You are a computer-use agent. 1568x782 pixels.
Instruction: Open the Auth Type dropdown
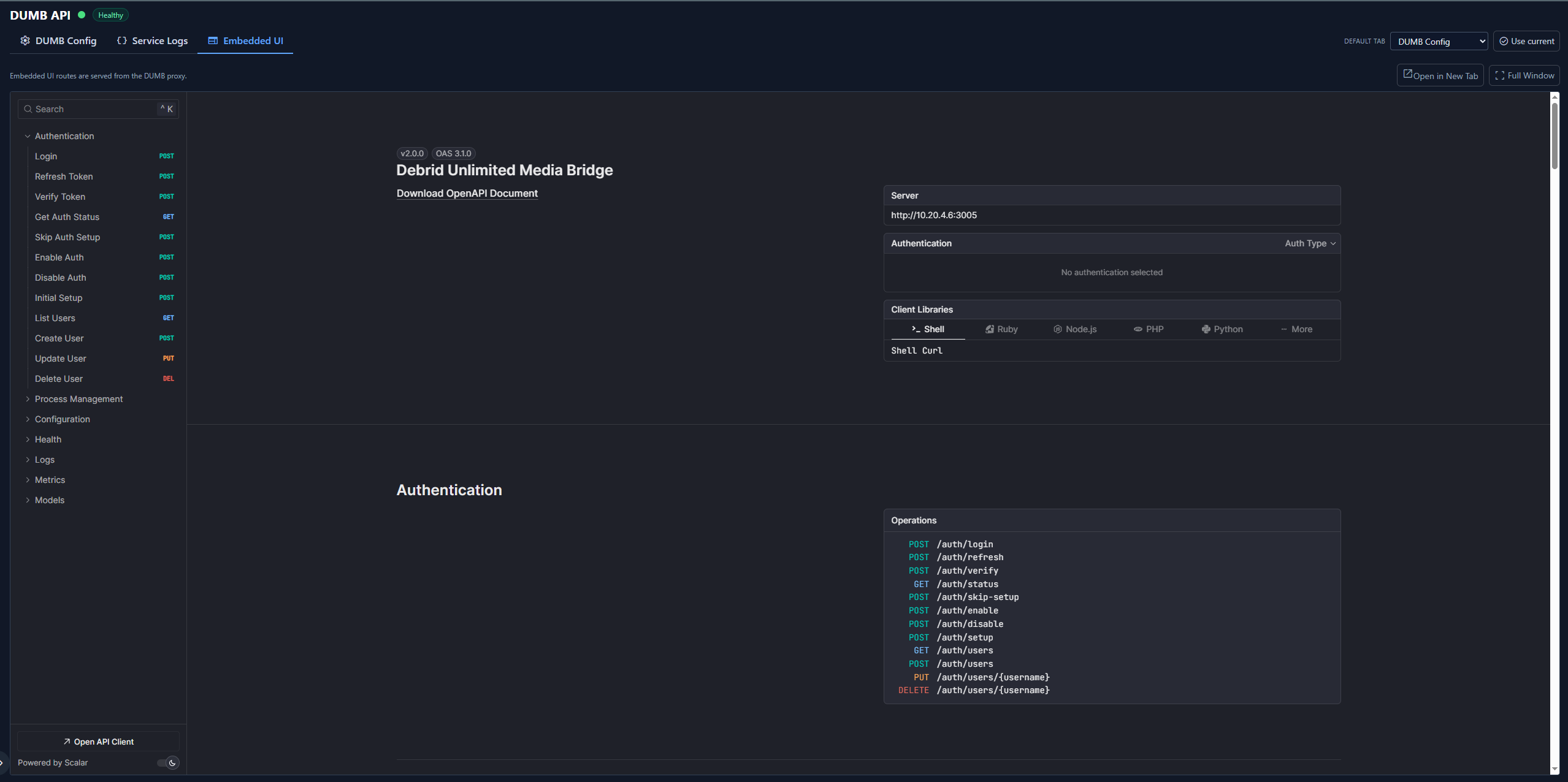1309,243
